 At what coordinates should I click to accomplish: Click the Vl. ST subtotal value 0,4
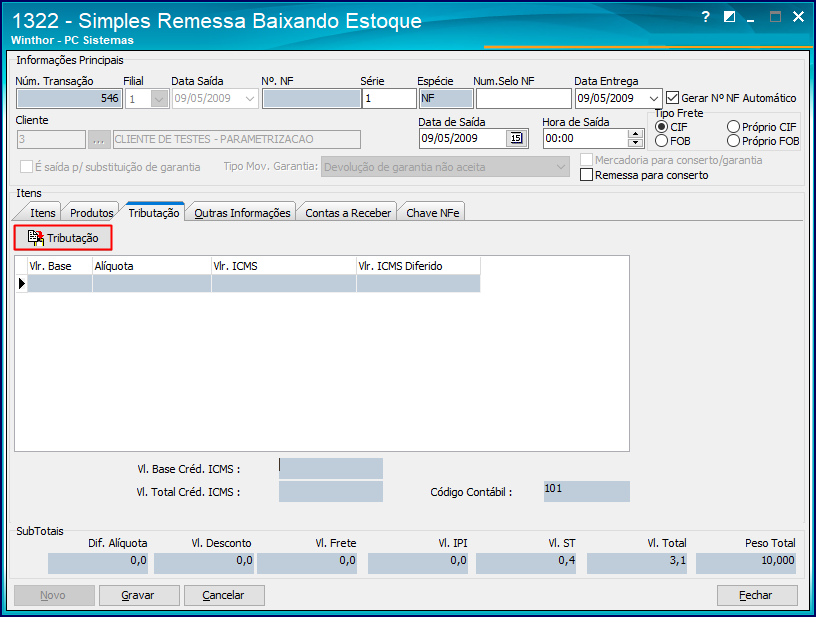(526, 563)
